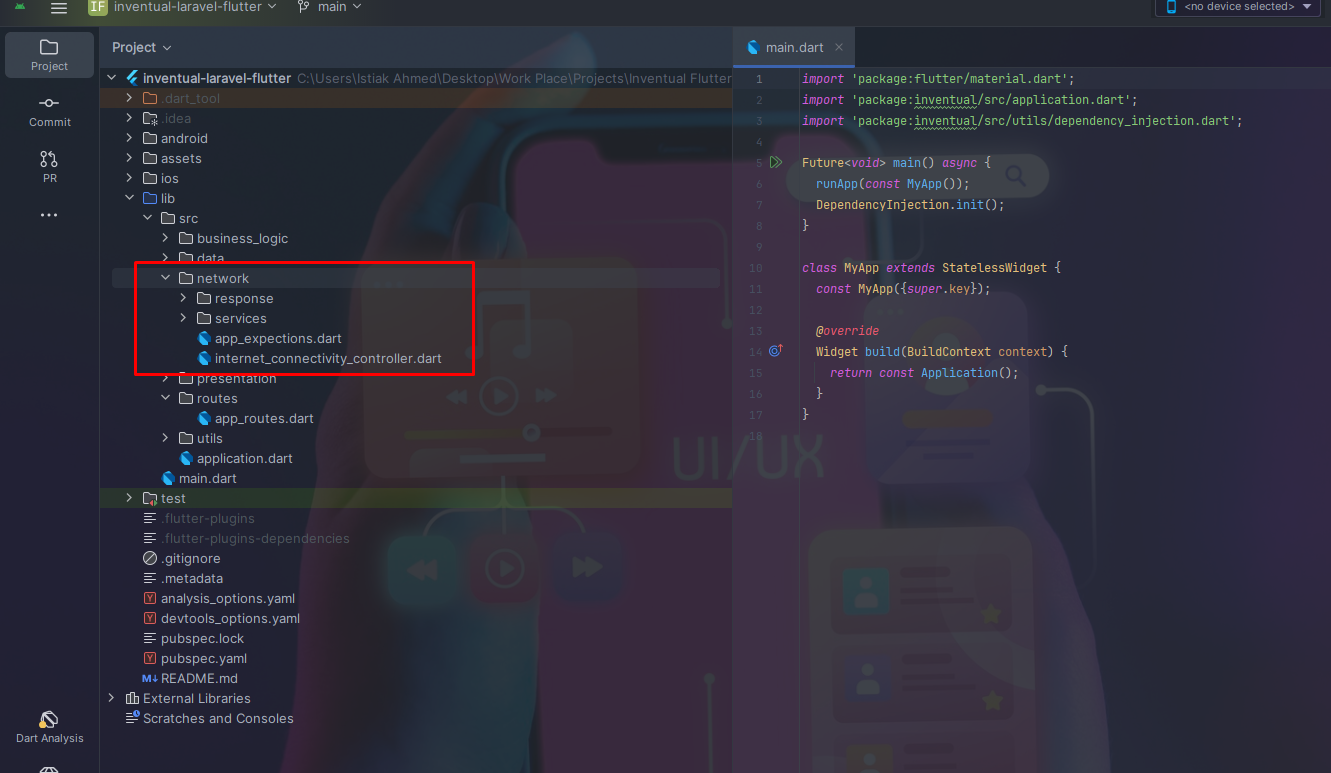Open the Project tool window icon
This screenshot has width=1331, height=773.
(x=49, y=54)
